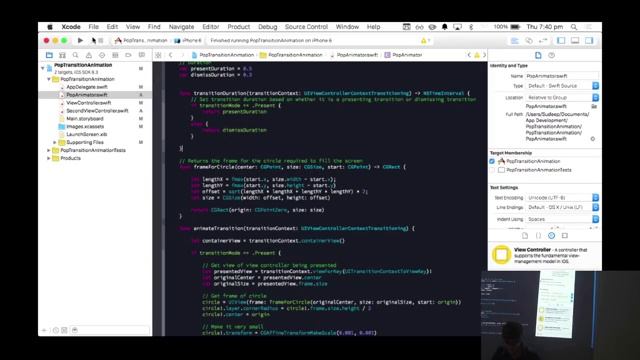Open the Edit menu

112,27
